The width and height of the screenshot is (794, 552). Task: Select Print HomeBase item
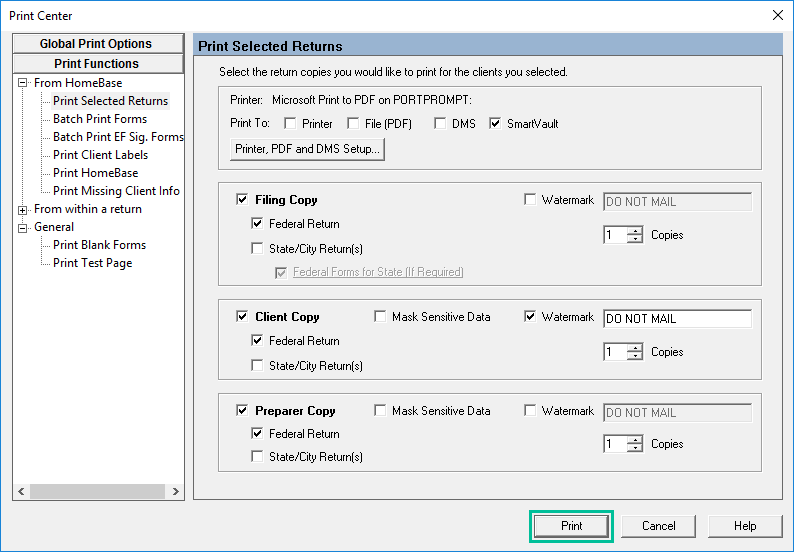click(95, 173)
